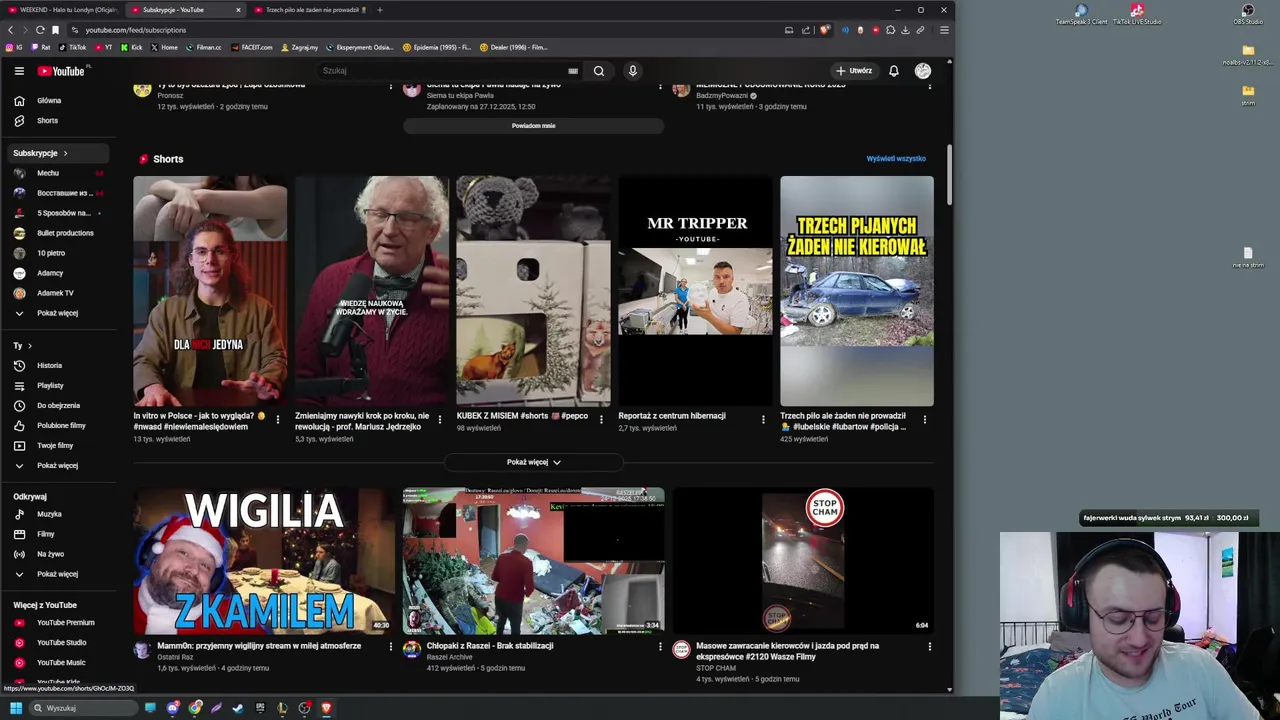Open the In vitro w Polsce short

pyautogui.click(x=210, y=291)
